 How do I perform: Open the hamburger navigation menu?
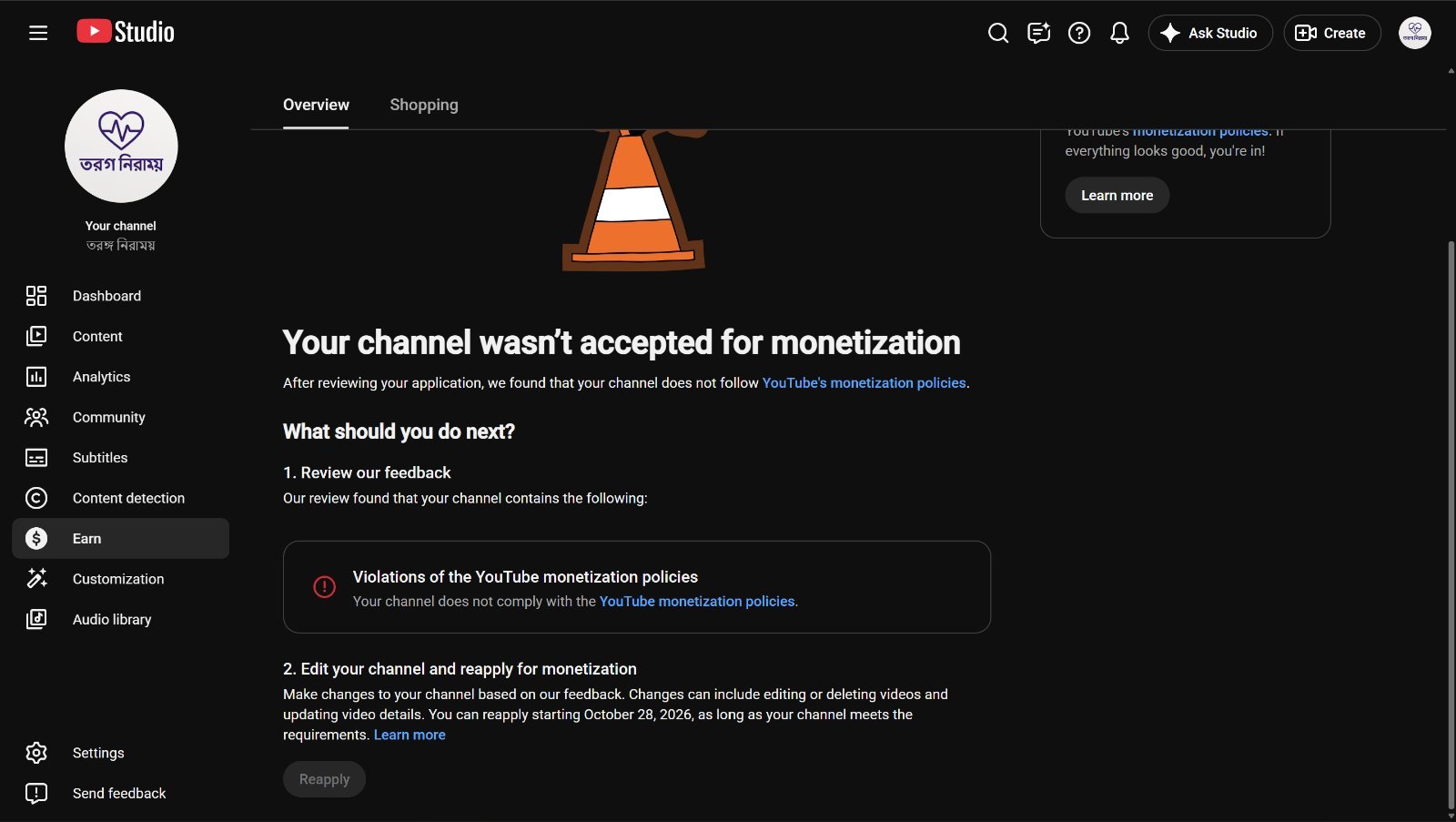pos(38,33)
